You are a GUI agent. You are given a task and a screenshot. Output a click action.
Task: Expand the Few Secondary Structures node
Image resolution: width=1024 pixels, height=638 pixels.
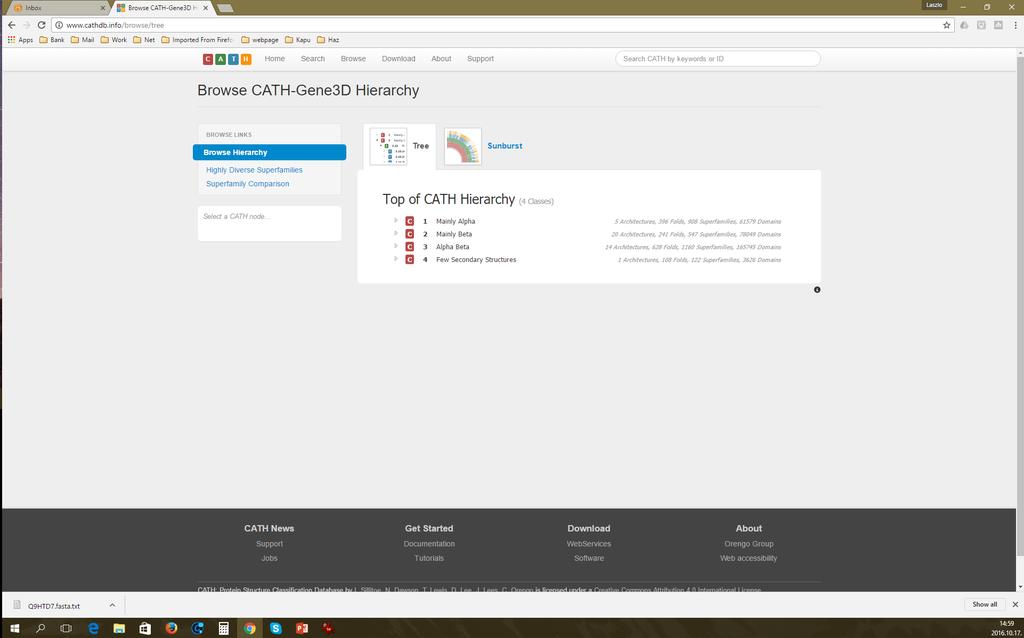click(x=396, y=259)
